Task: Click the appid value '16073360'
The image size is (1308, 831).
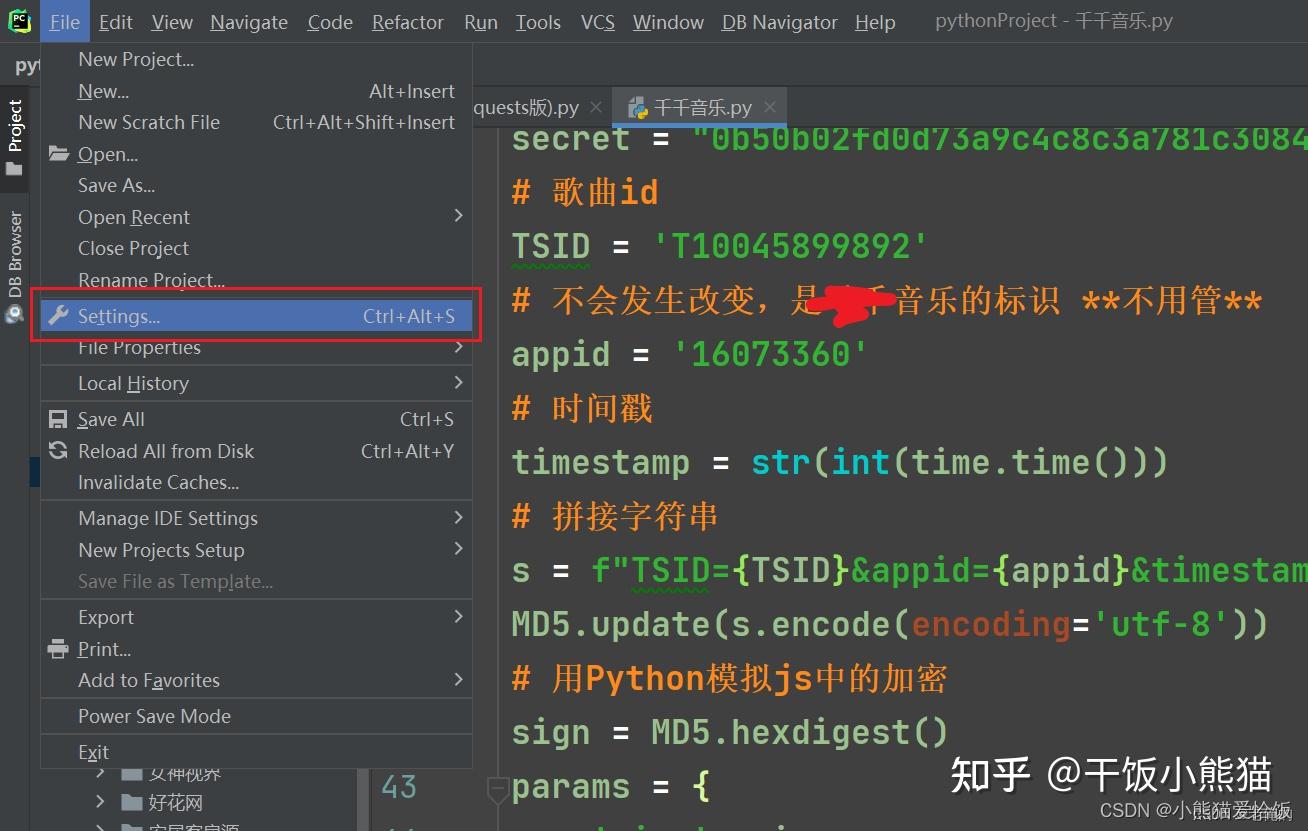Action: click(x=769, y=354)
